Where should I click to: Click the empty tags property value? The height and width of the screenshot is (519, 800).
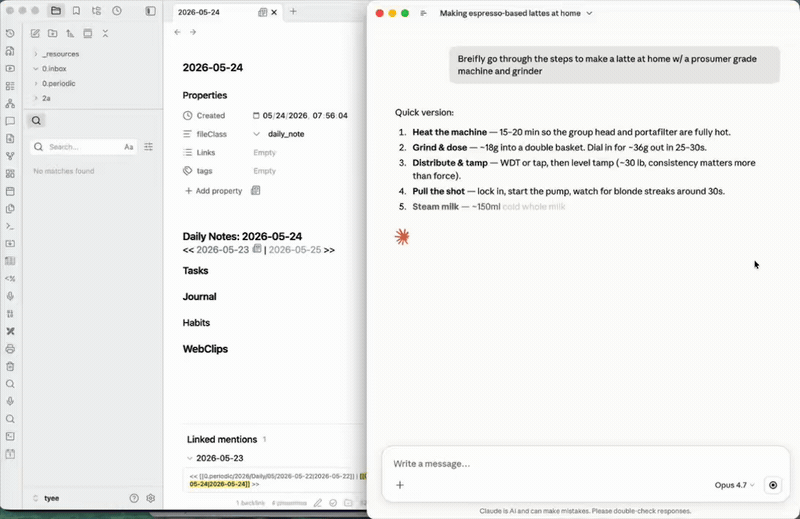click(264, 171)
